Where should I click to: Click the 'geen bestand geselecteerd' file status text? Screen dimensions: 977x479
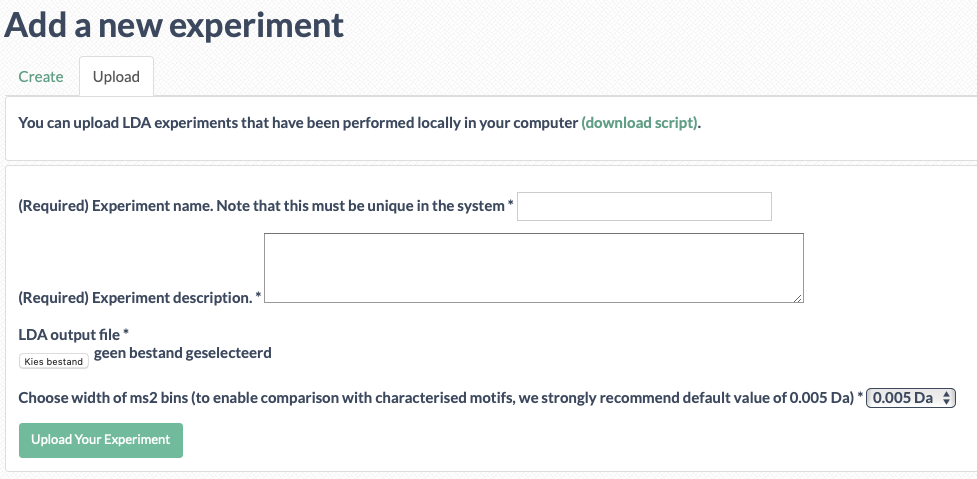(183, 353)
